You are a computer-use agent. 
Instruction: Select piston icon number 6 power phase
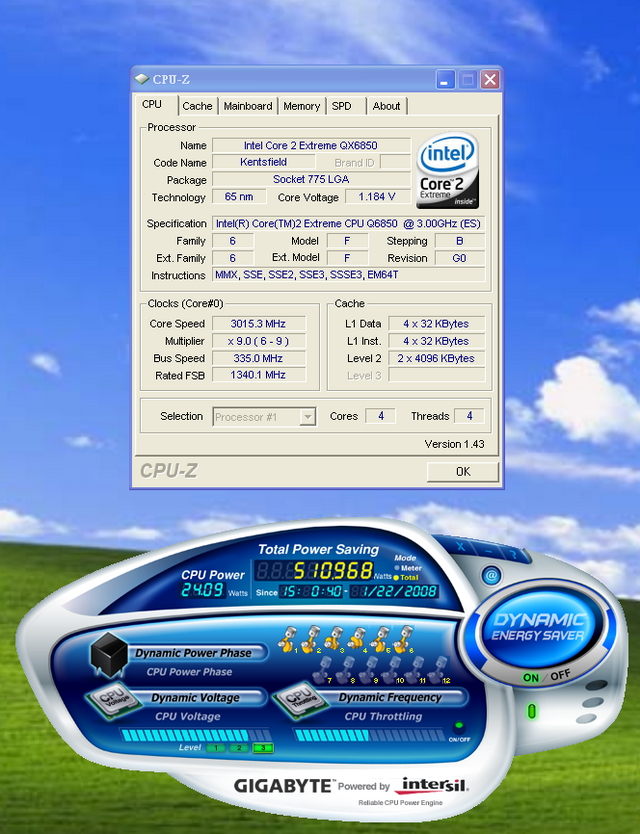[404, 639]
